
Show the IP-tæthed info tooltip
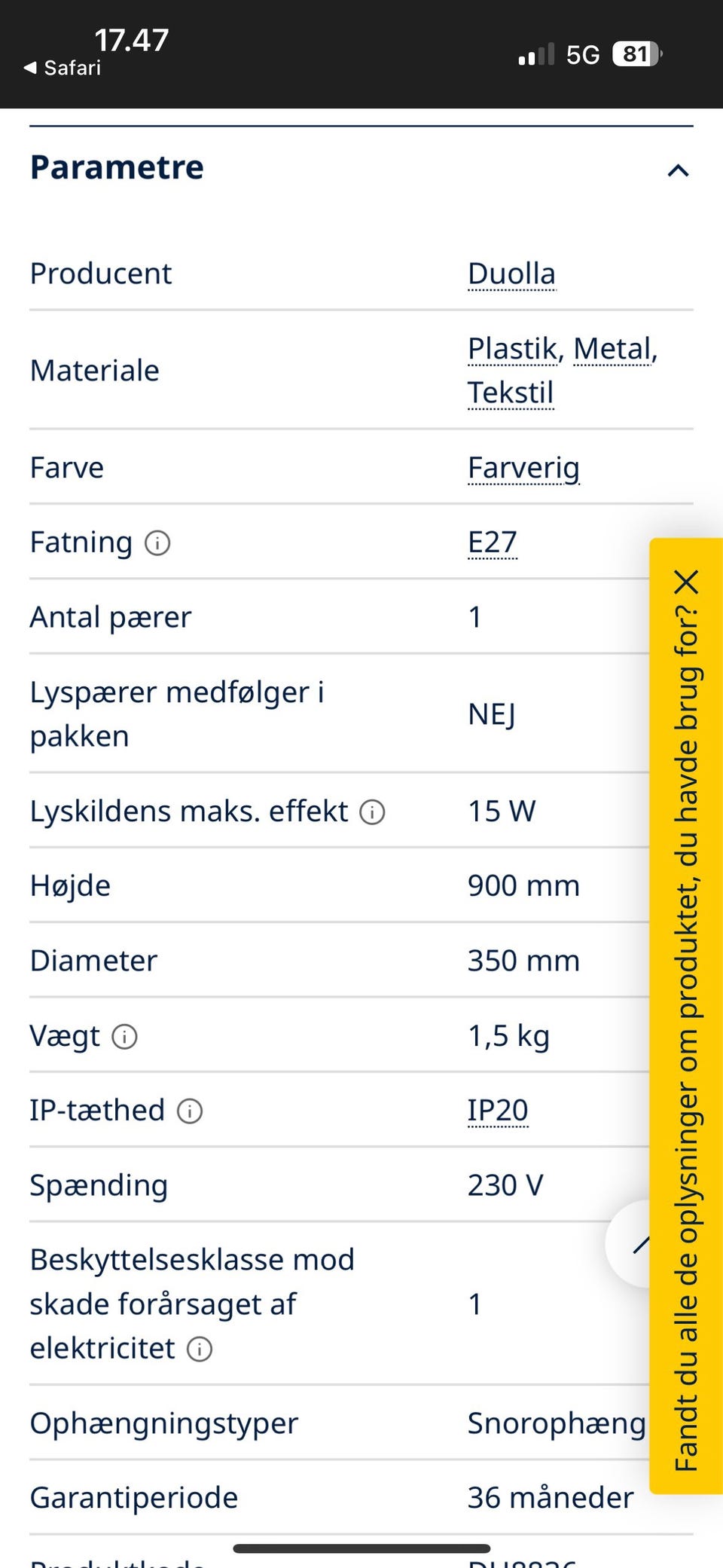190,1111
